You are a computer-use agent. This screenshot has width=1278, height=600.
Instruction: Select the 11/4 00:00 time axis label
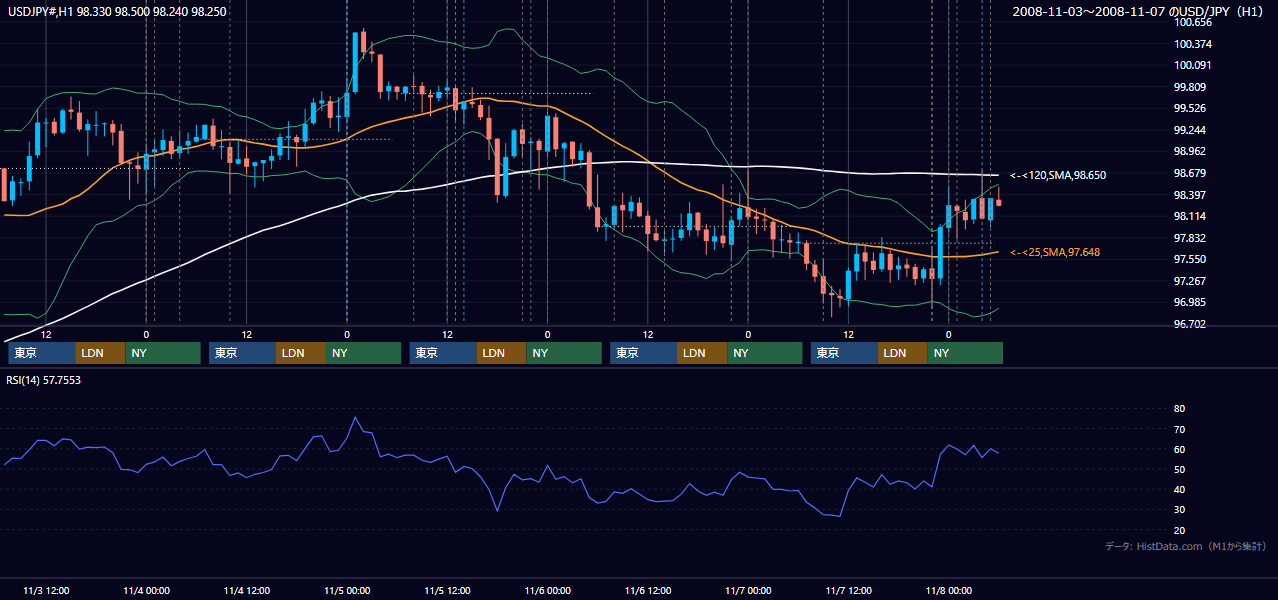click(x=146, y=590)
